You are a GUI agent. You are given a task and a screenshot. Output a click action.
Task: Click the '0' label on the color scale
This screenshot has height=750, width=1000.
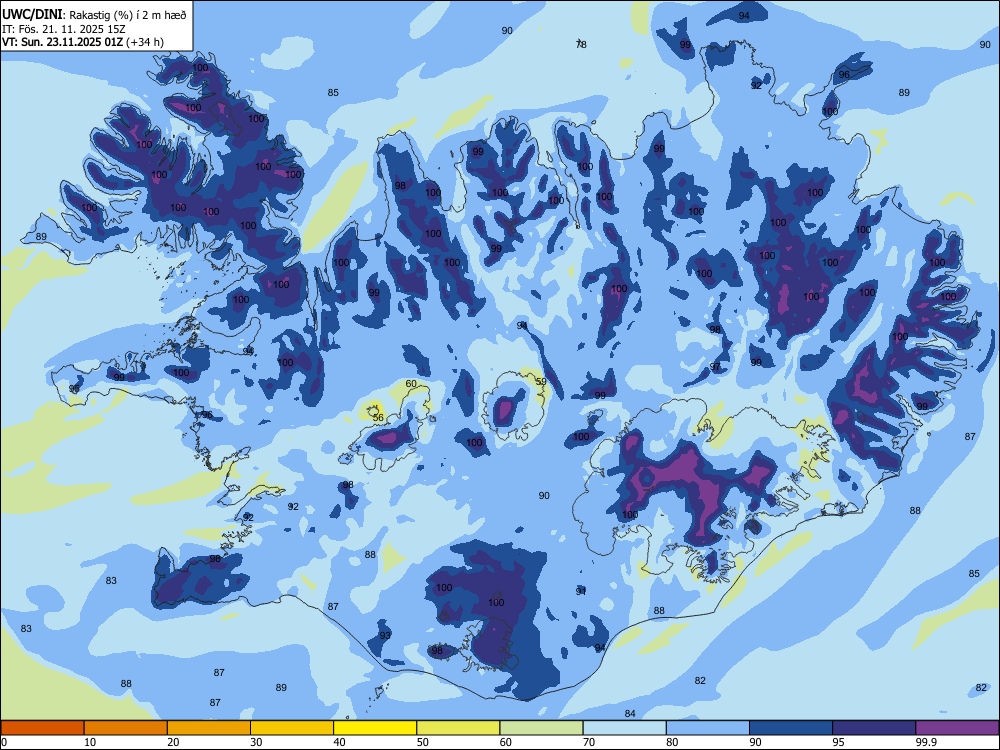click(4, 742)
